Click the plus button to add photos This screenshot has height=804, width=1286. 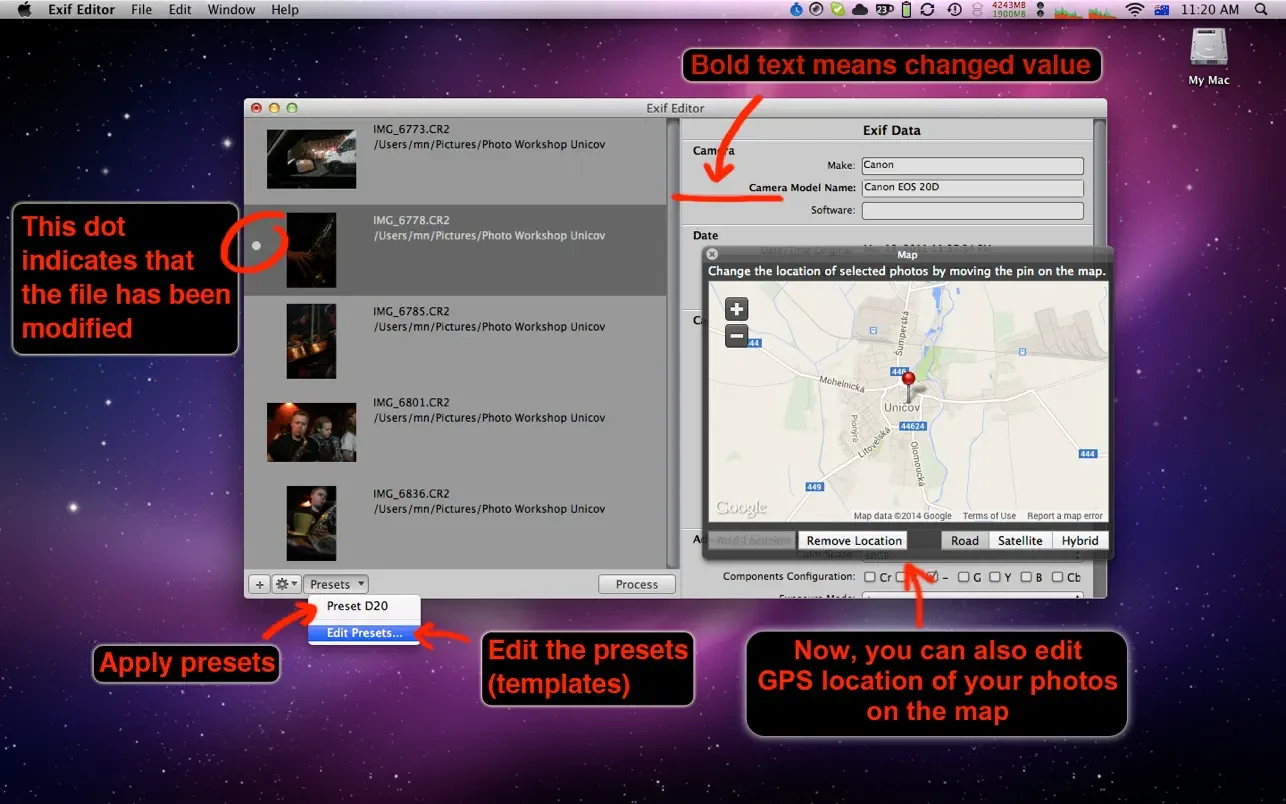pyautogui.click(x=259, y=585)
